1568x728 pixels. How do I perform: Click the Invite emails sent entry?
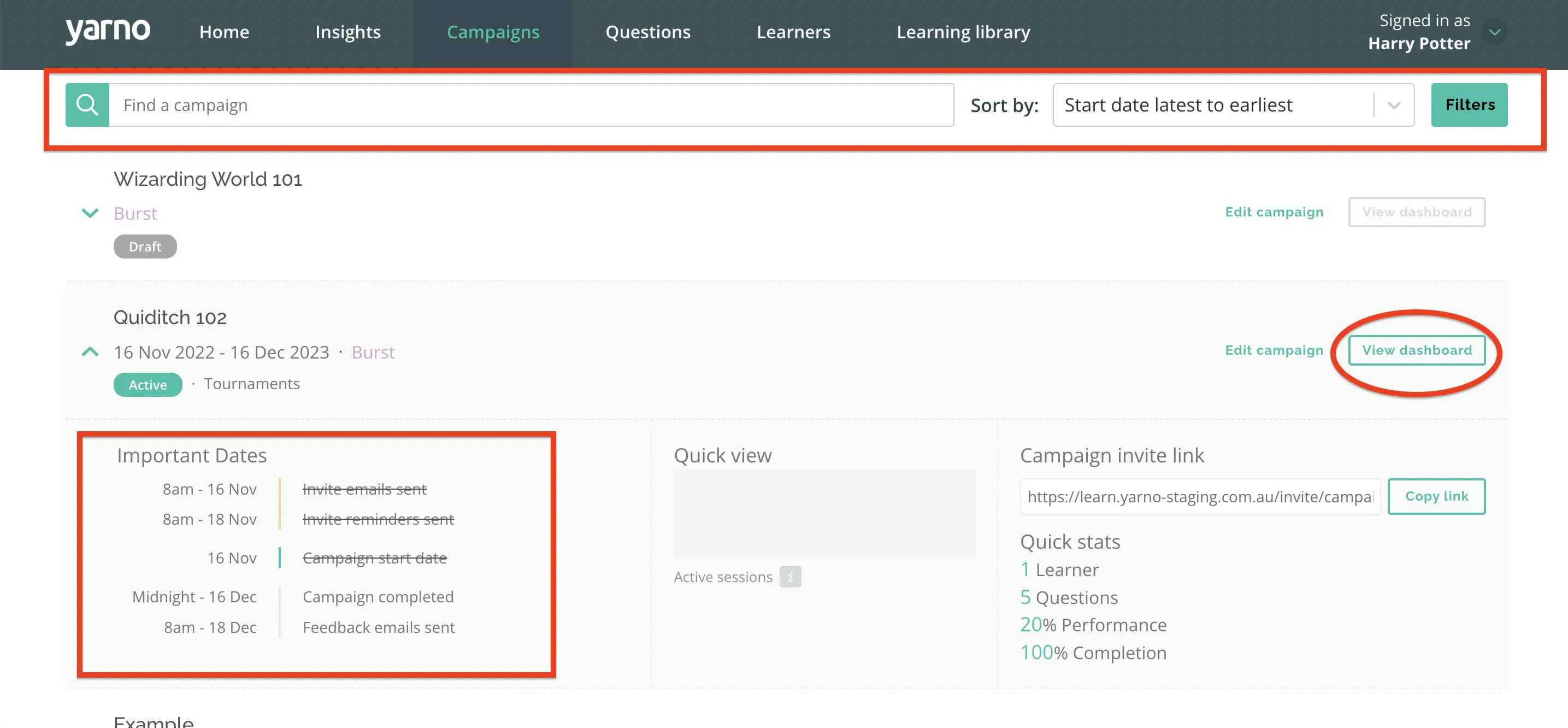pos(364,489)
